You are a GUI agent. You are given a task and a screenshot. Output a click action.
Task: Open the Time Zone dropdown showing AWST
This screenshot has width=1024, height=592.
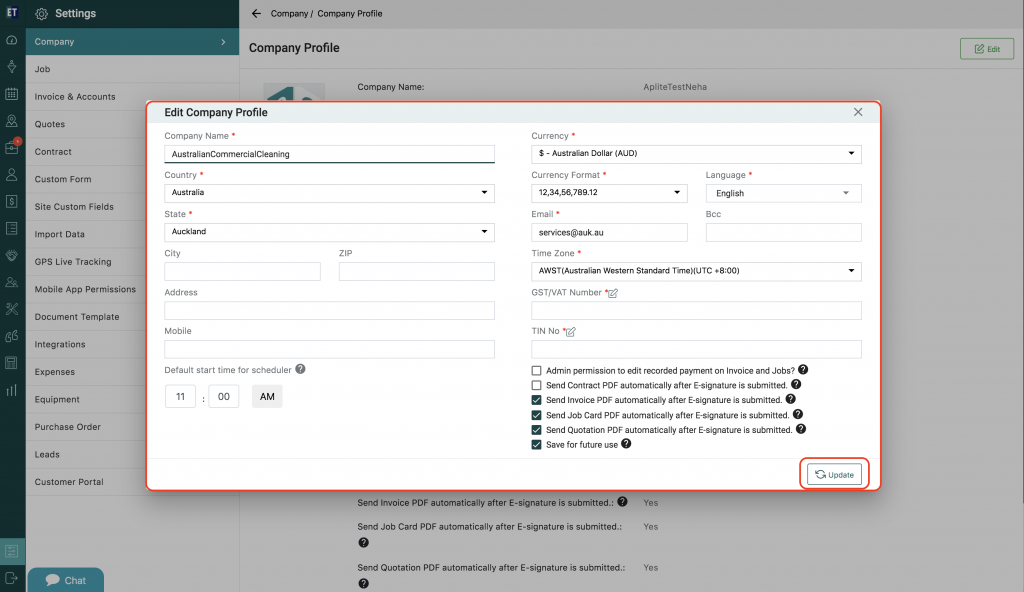pyautogui.click(x=696, y=271)
